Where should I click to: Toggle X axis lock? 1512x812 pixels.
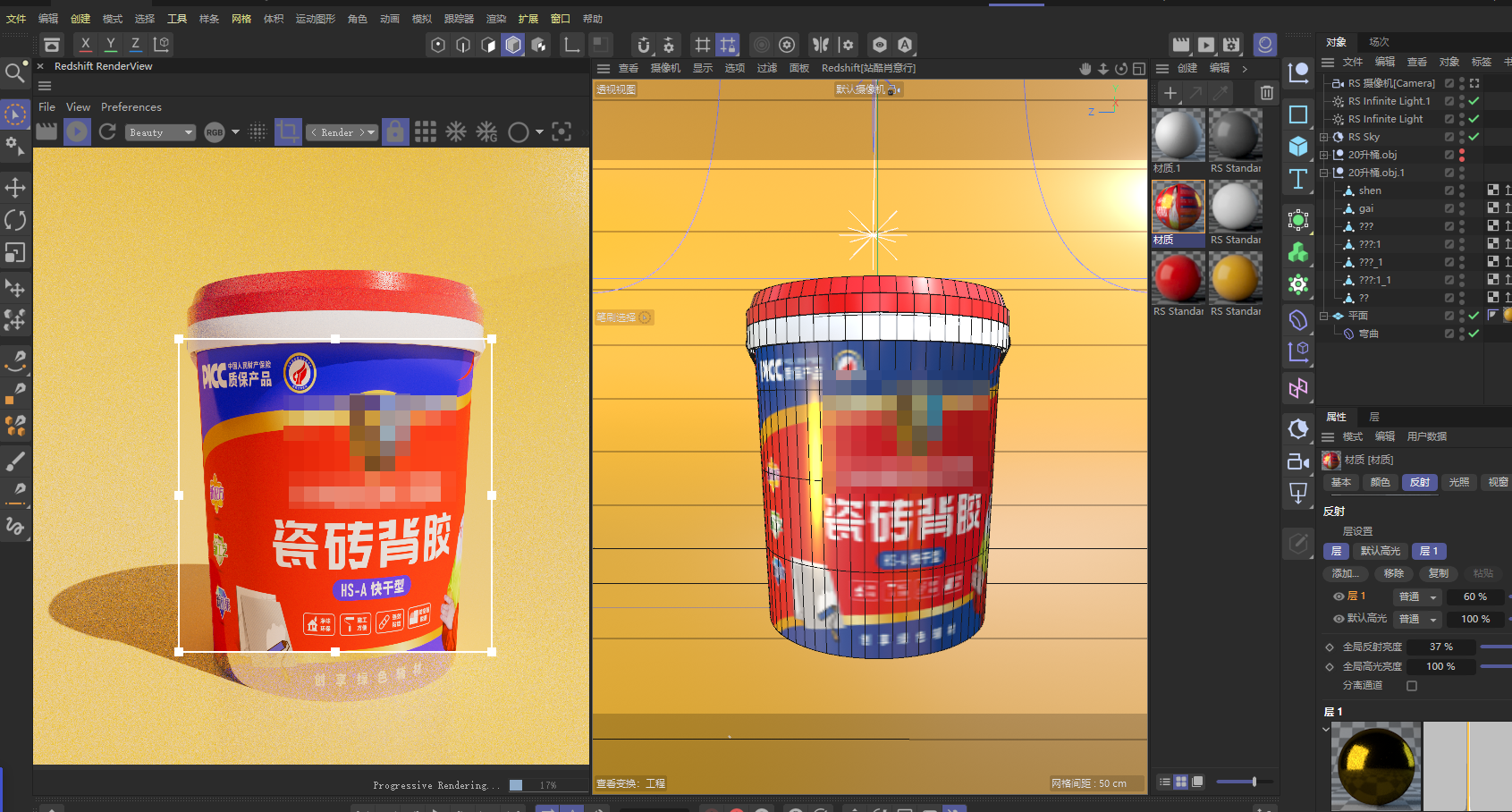pyautogui.click(x=85, y=44)
